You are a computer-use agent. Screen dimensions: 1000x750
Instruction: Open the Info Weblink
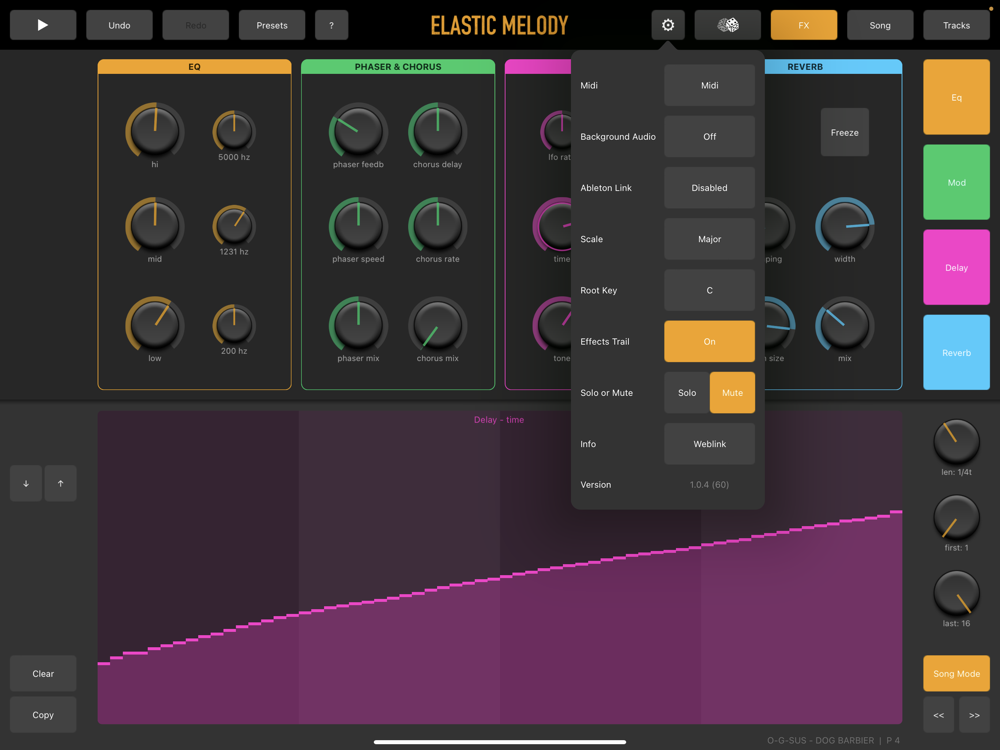709,444
